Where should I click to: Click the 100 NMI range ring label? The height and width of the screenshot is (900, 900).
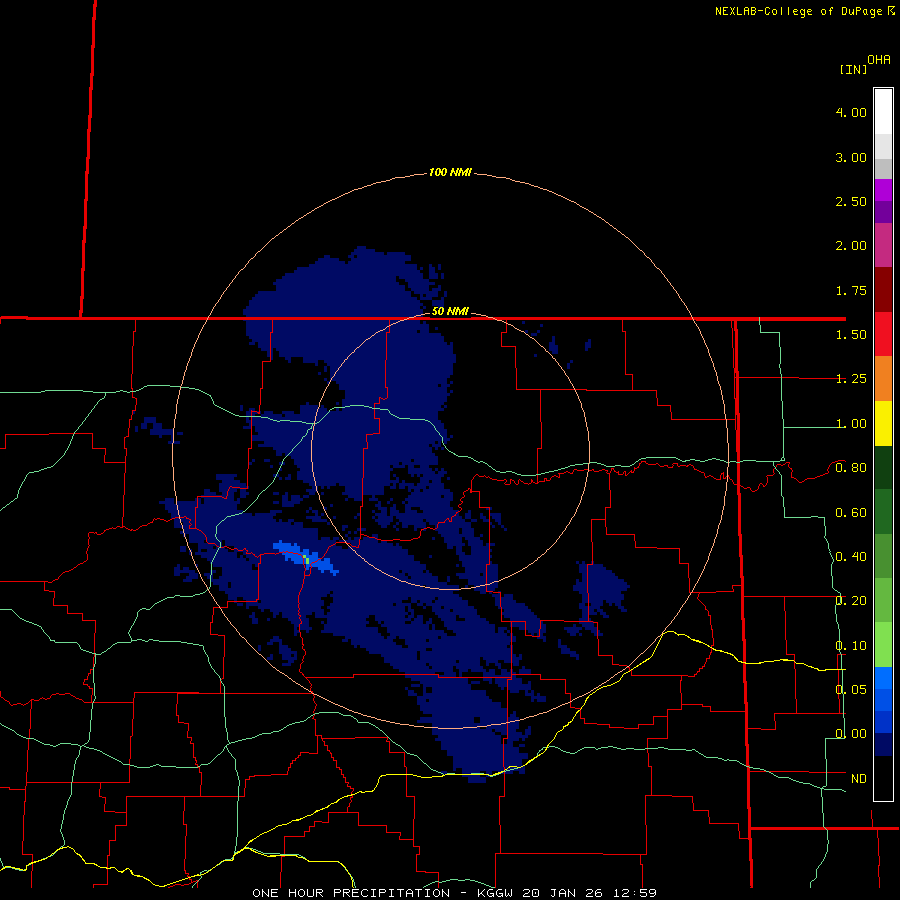click(x=450, y=172)
